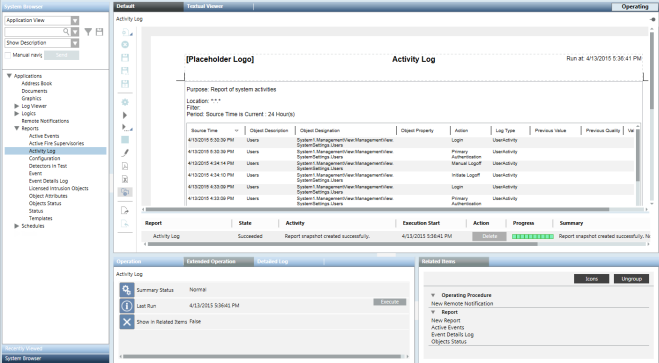Click the PDF export icon in report toolbar
The width and height of the screenshot is (659, 363).
(x=125, y=166)
